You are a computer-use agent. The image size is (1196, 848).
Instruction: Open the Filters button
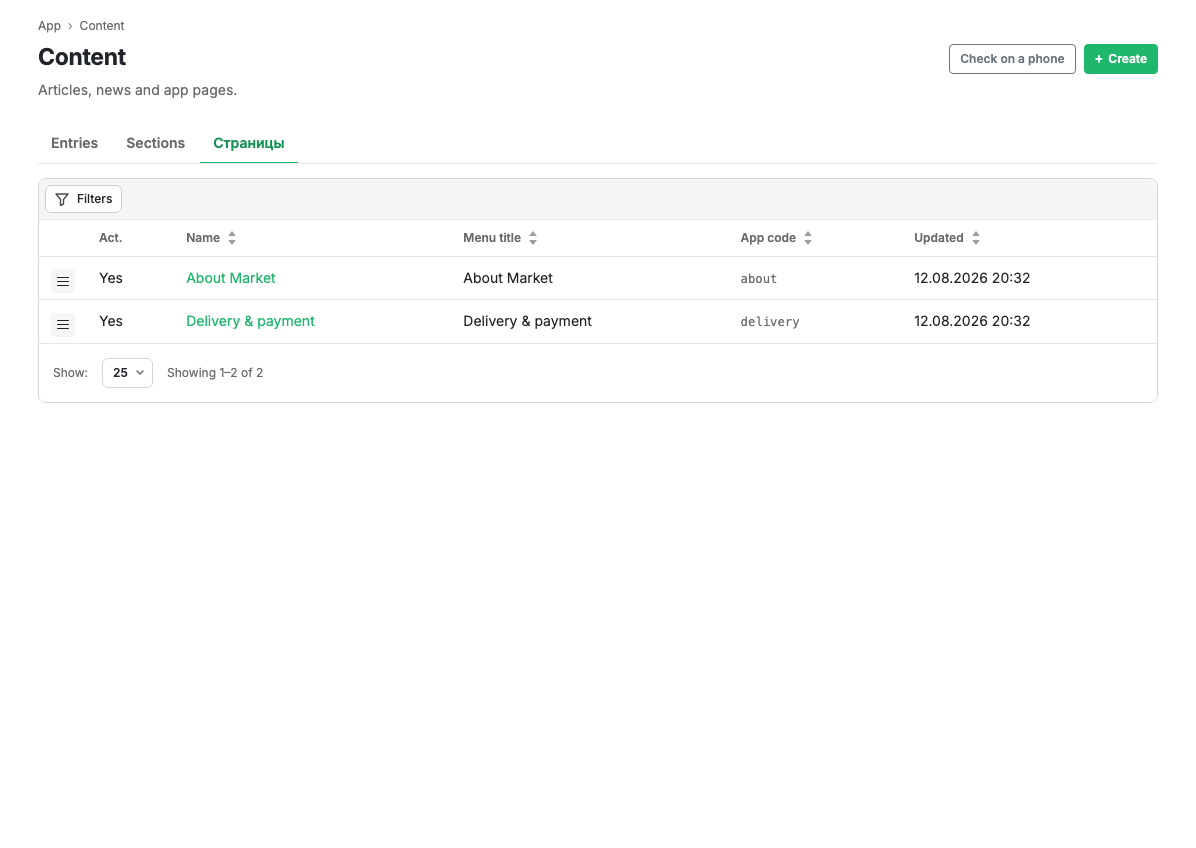(x=83, y=199)
